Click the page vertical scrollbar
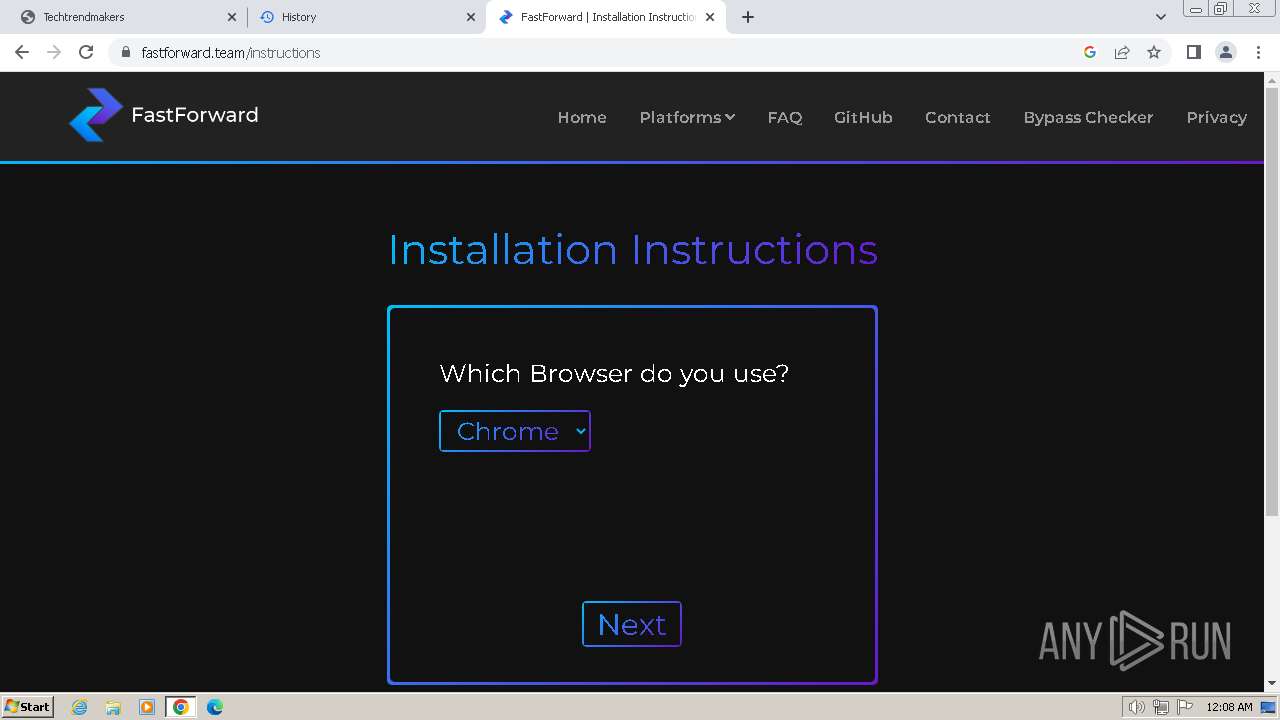Viewport: 1280px width, 720px height. (x=1272, y=300)
